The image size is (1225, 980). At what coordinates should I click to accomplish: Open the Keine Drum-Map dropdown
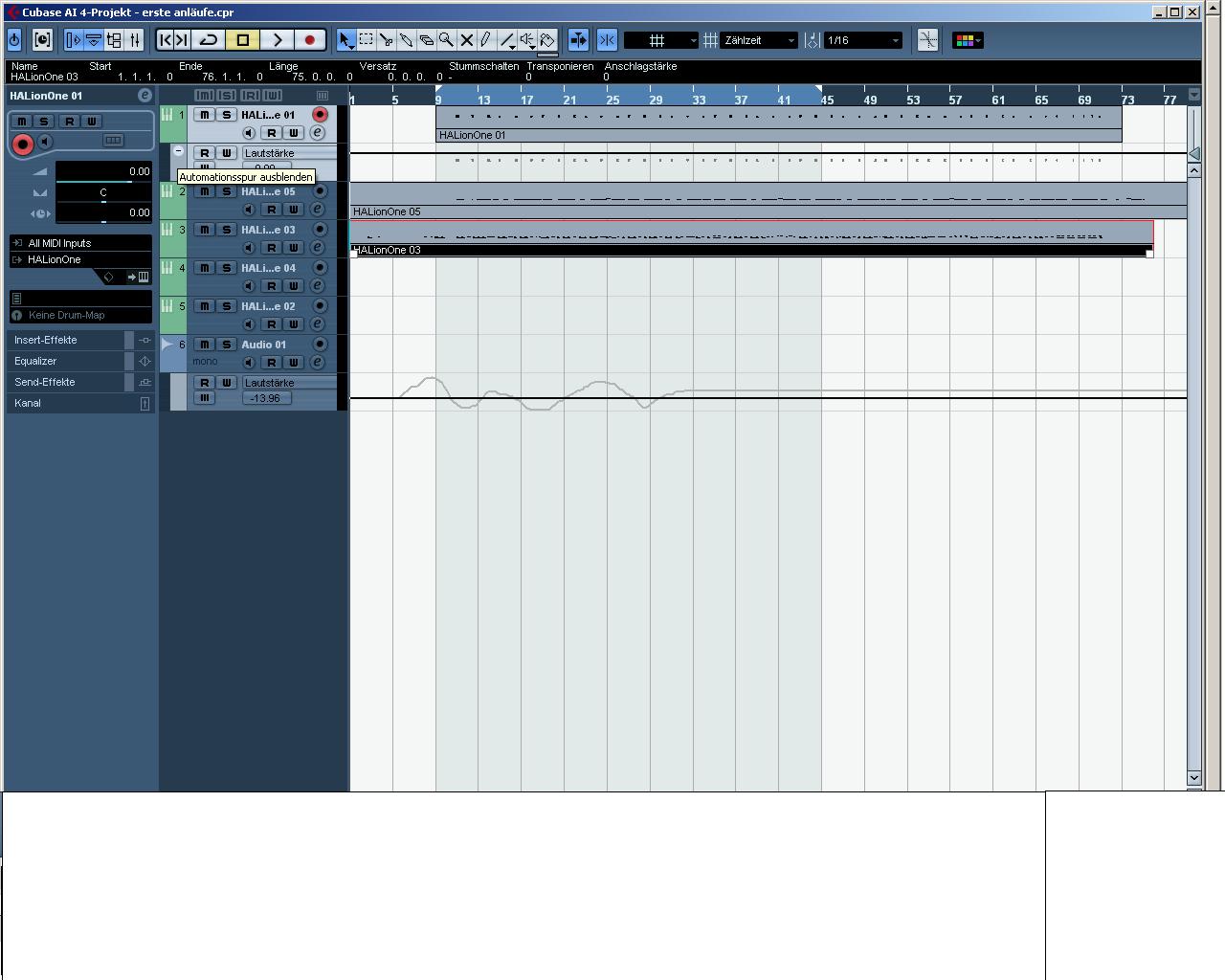pos(80,315)
